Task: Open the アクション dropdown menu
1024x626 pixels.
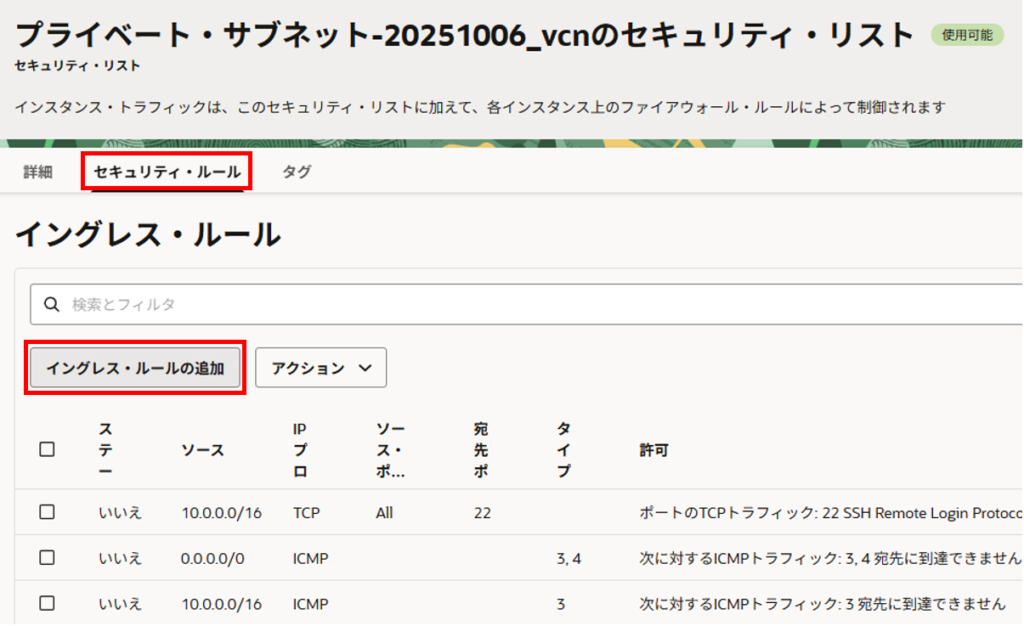Action: 321,368
